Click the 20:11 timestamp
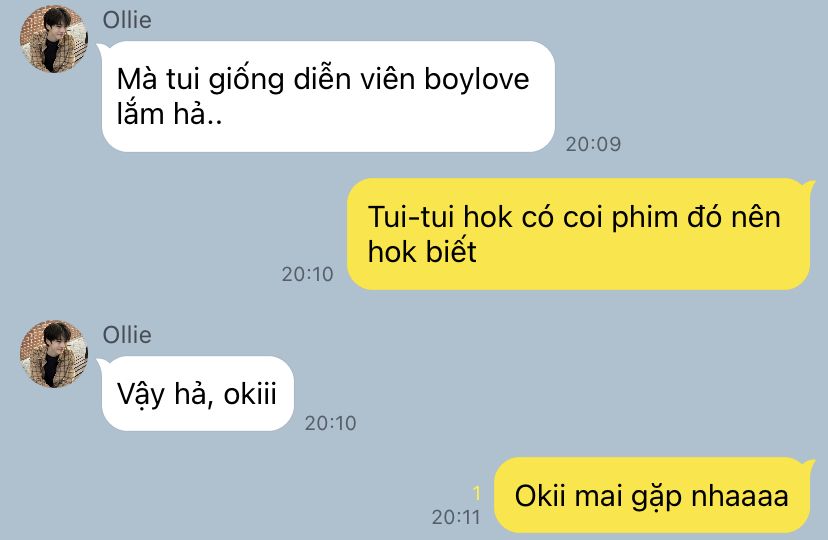 coord(456,517)
